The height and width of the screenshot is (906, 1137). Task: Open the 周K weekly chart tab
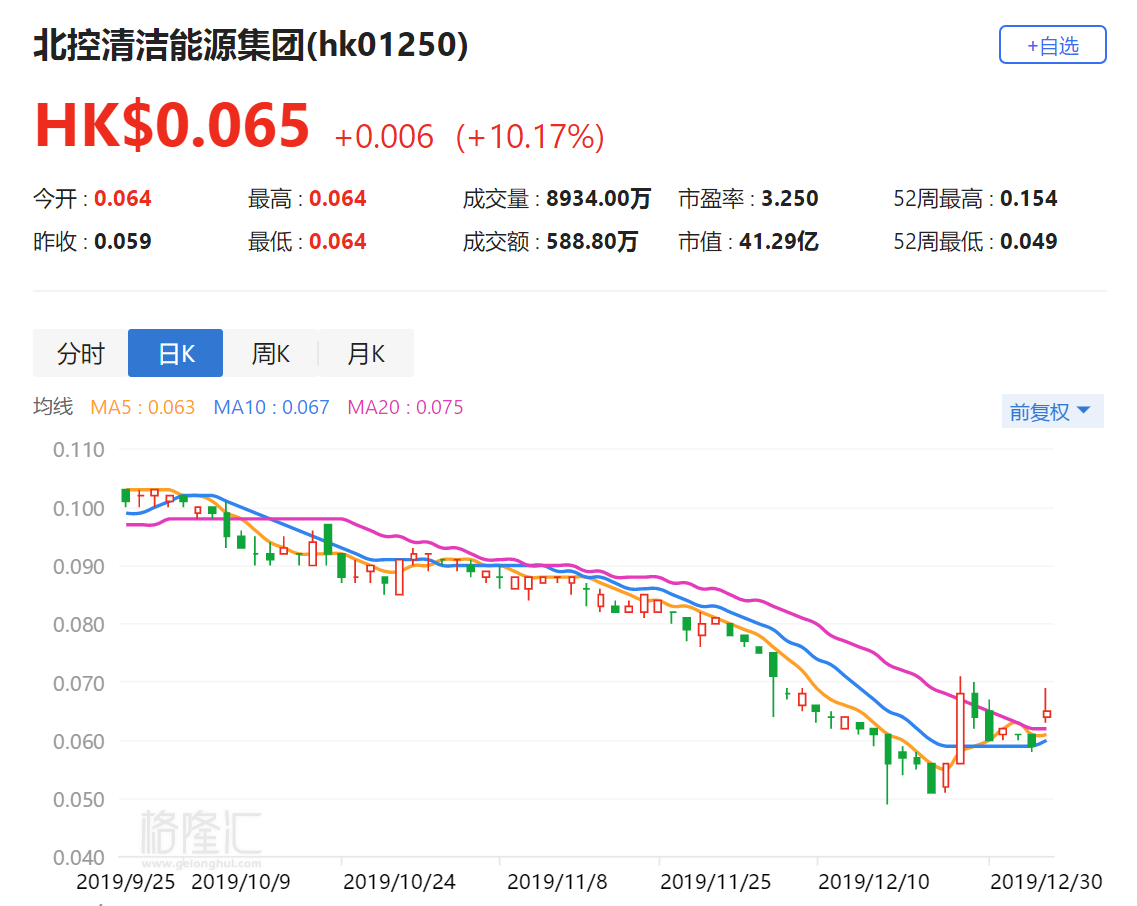click(x=270, y=353)
